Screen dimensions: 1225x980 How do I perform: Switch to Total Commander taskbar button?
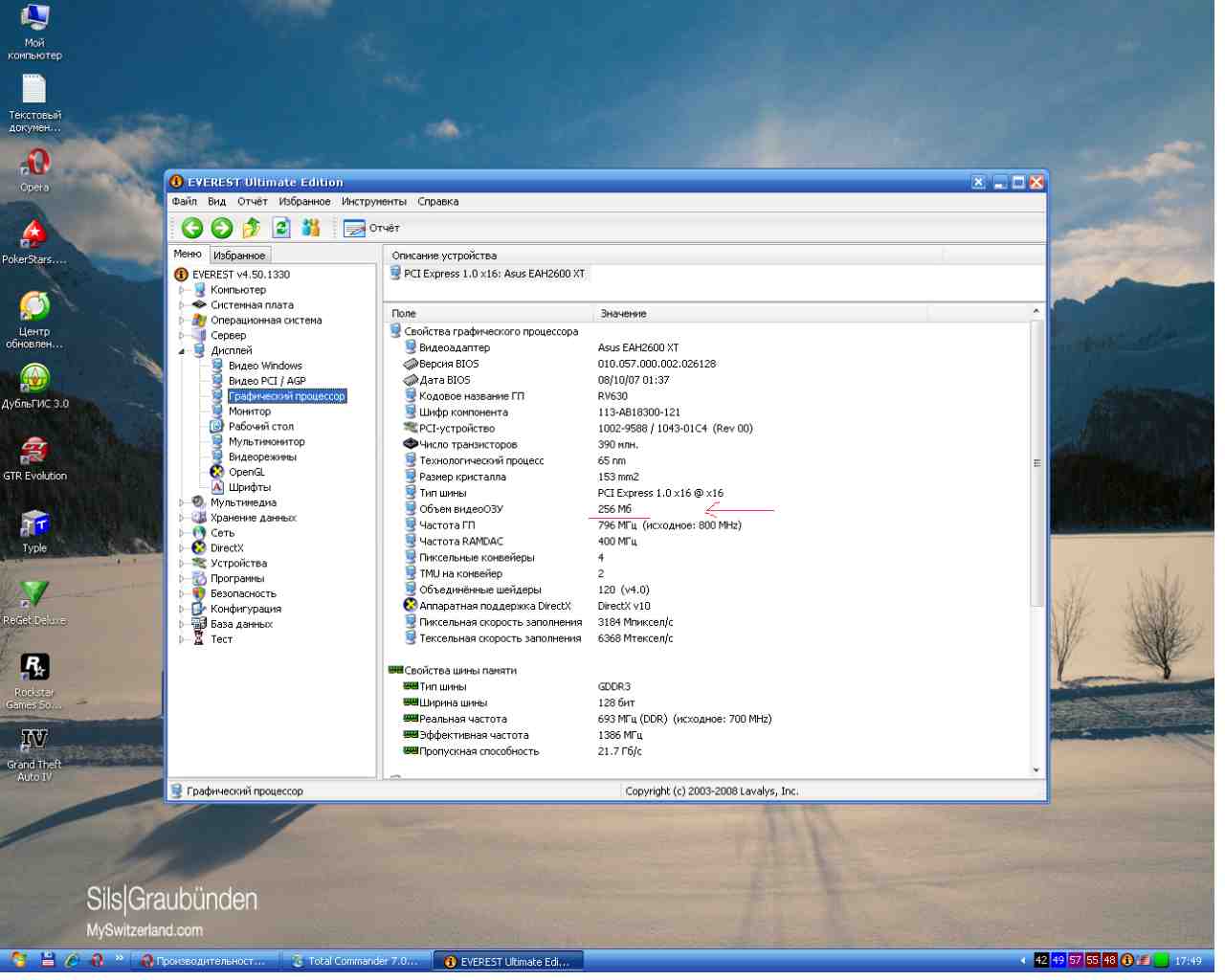click(355, 961)
